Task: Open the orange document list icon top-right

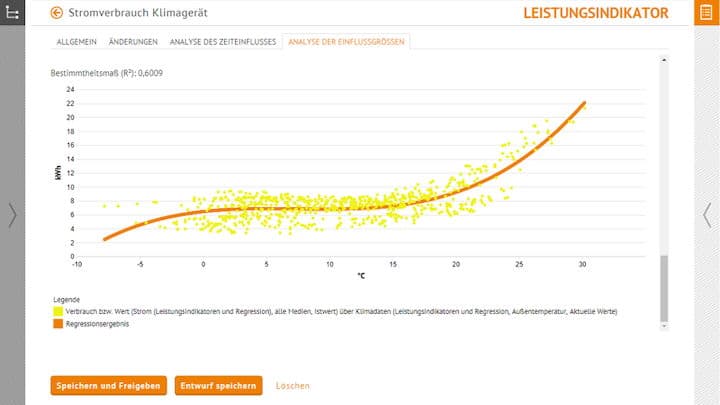Action: click(706, 12)
